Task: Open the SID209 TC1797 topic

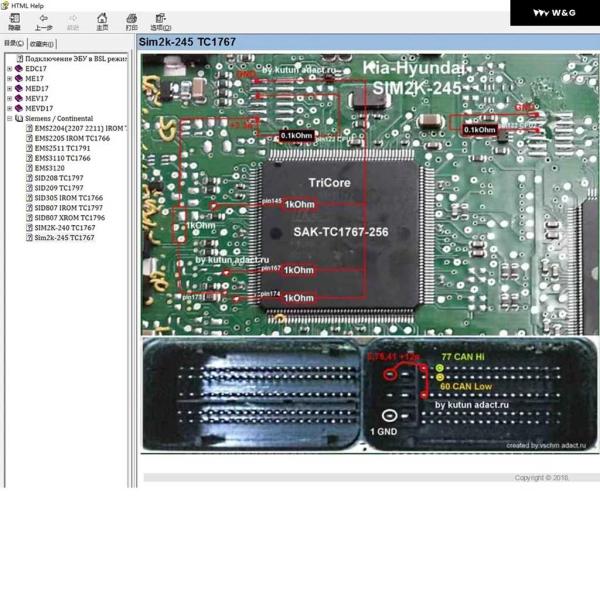Action: pyautogui.click(x=59, y=188)
